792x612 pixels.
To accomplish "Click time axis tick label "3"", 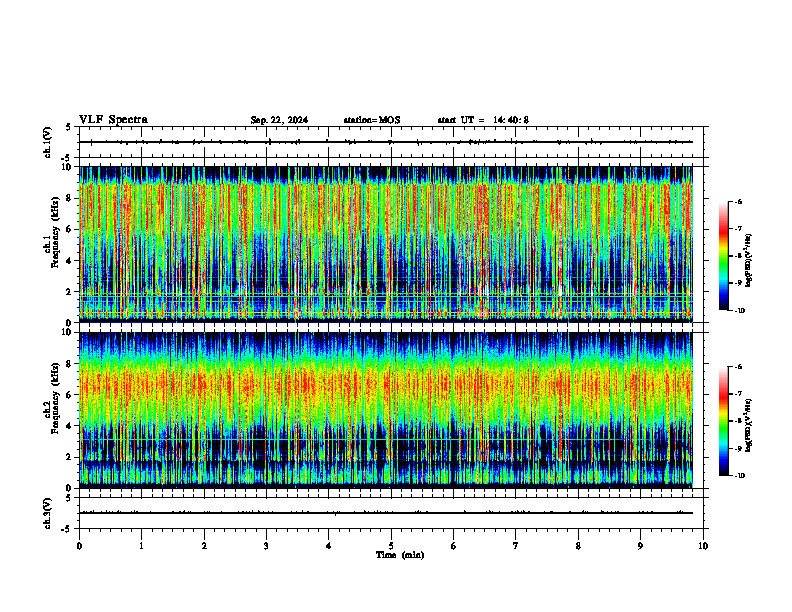I will (266, 546).
